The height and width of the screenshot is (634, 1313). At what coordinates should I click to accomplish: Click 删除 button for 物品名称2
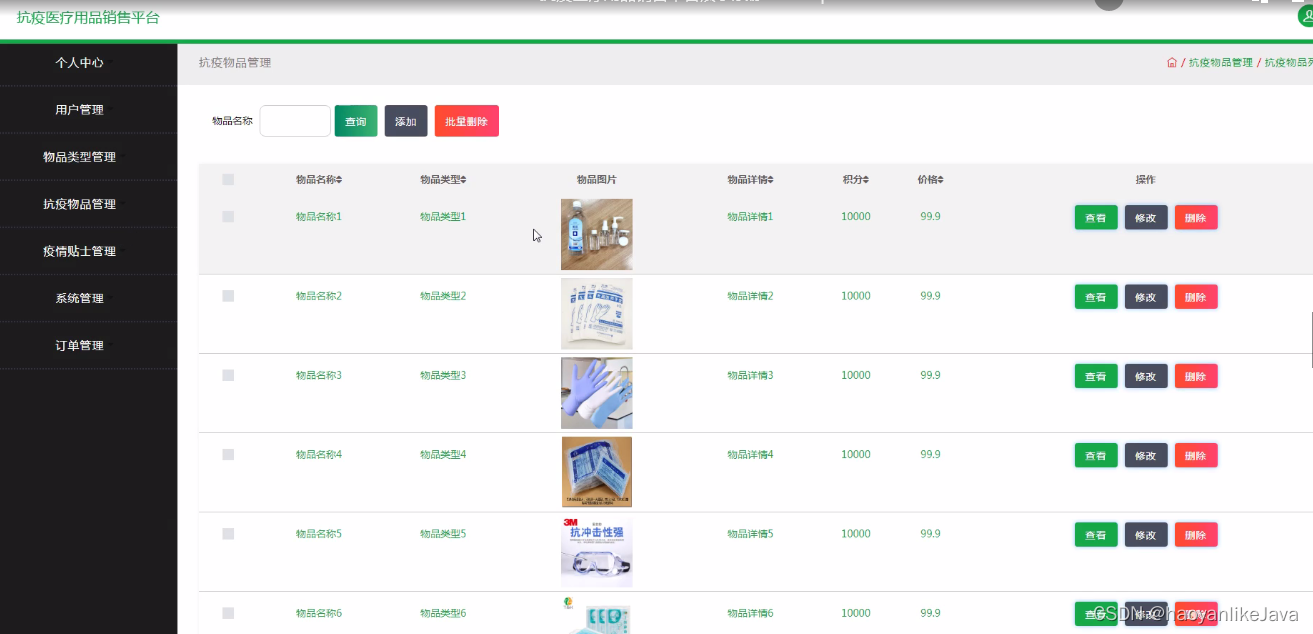pyautogui.click(x=1196, y=297)
